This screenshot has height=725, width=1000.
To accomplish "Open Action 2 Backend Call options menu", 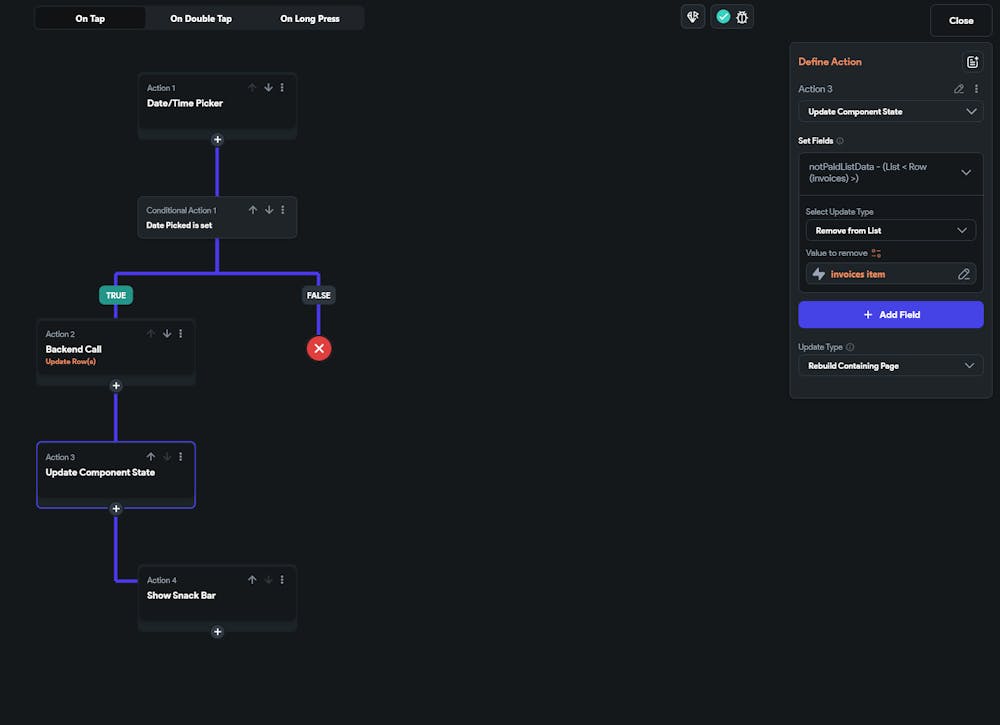I will 181,333.
